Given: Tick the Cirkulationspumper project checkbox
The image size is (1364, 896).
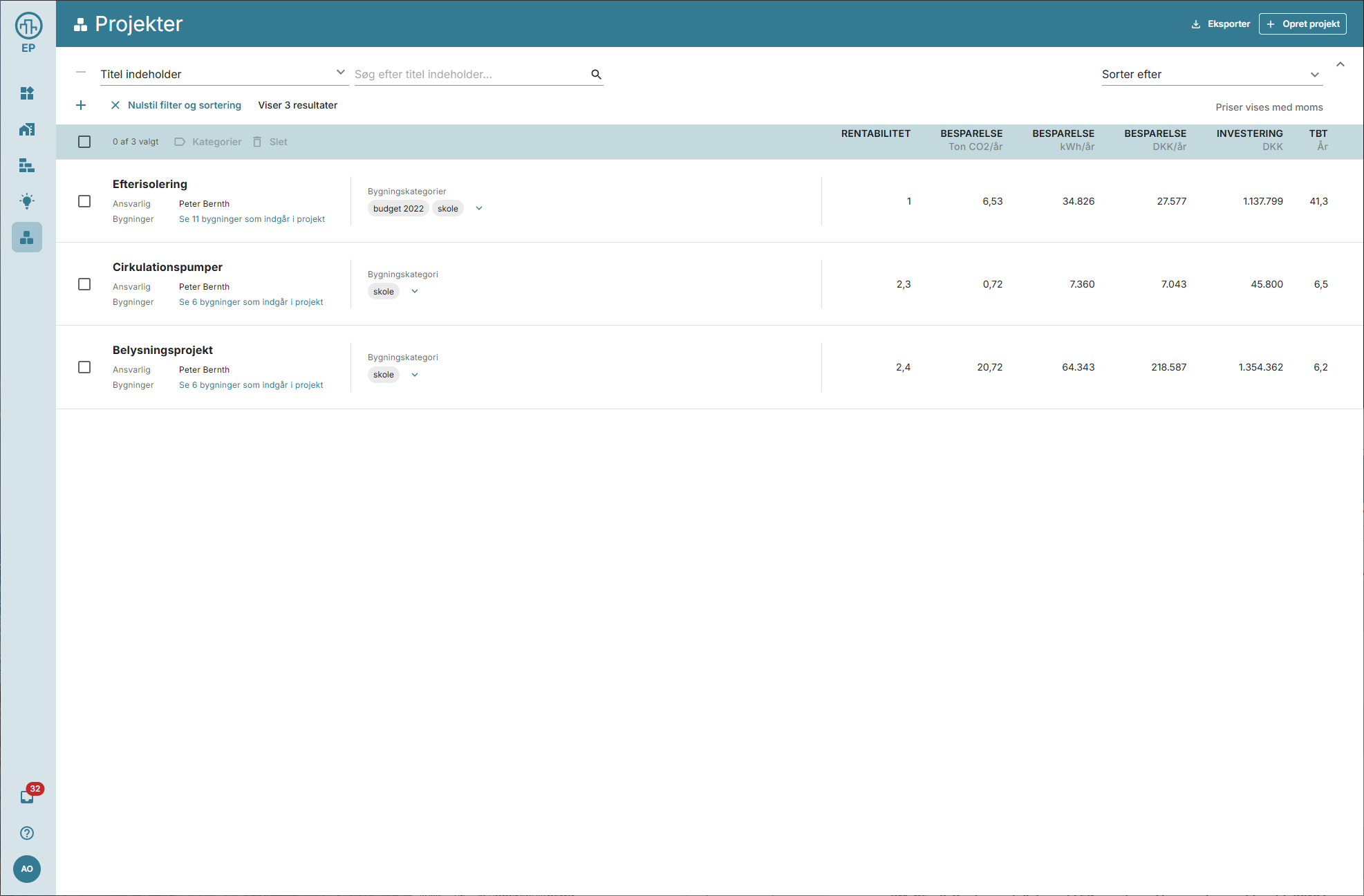Looking at the screenshot, I should click(x=84, y=284).
